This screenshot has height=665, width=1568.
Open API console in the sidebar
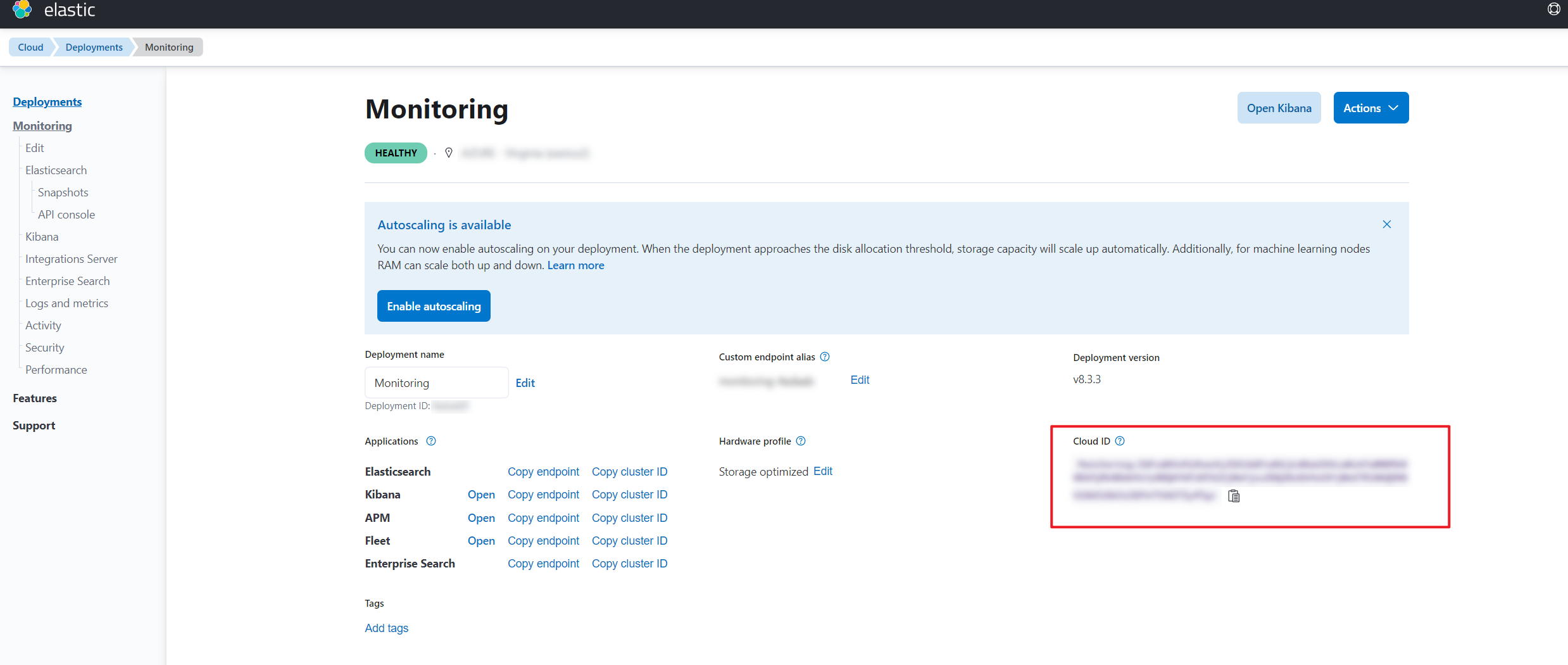[66, 215]
